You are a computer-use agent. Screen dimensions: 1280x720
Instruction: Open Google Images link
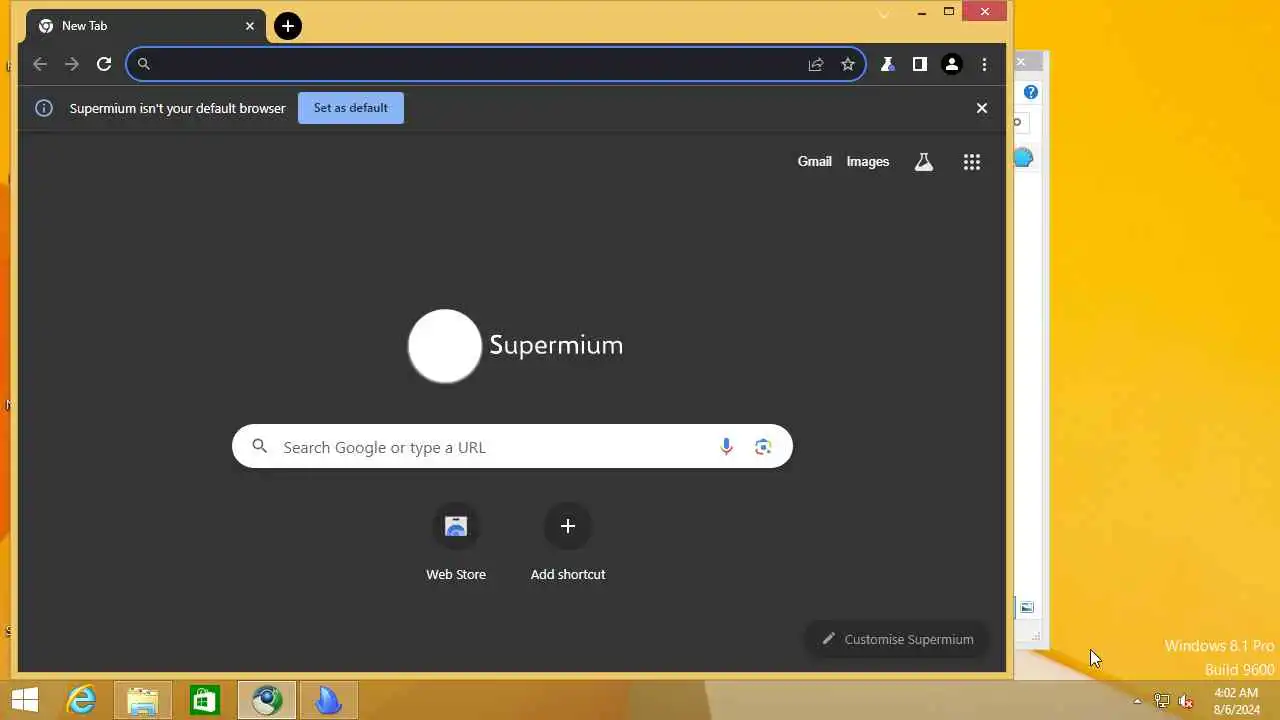(868, 161)
